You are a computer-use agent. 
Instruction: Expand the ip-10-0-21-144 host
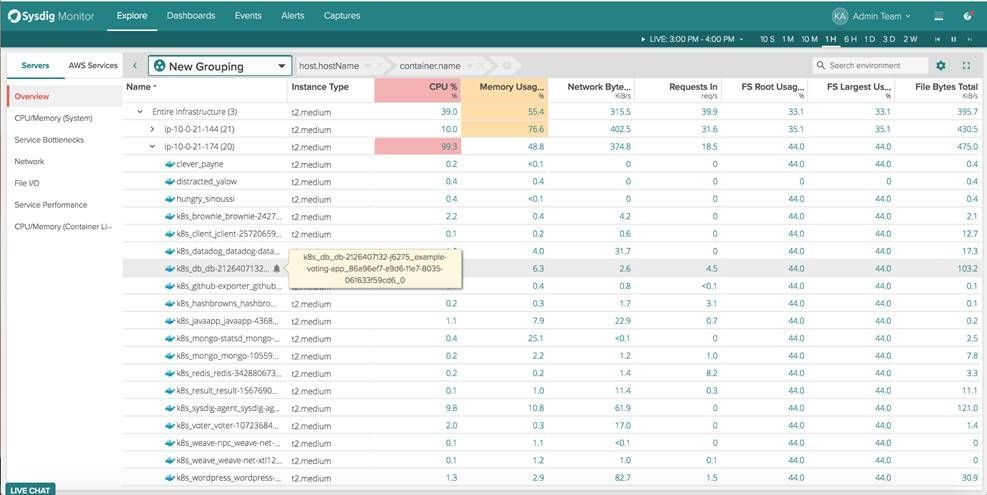[152, 129]
